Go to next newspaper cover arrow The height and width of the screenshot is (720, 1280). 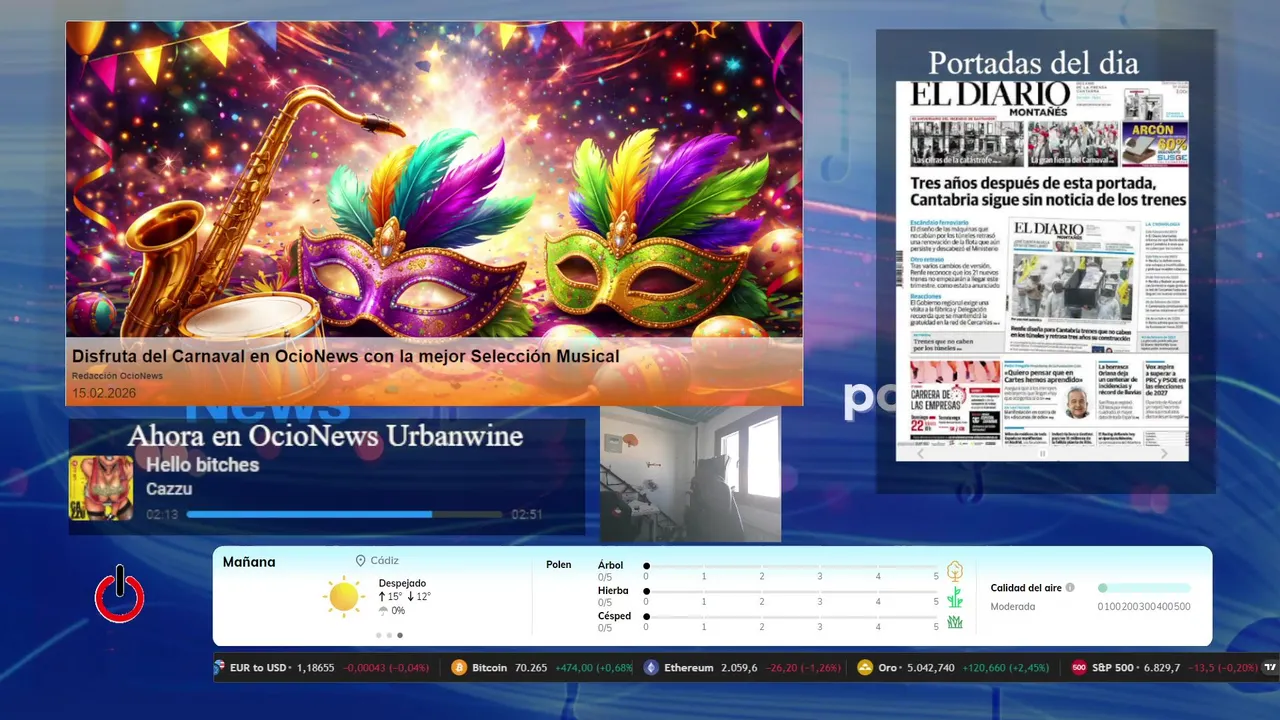click(1164, 453)
